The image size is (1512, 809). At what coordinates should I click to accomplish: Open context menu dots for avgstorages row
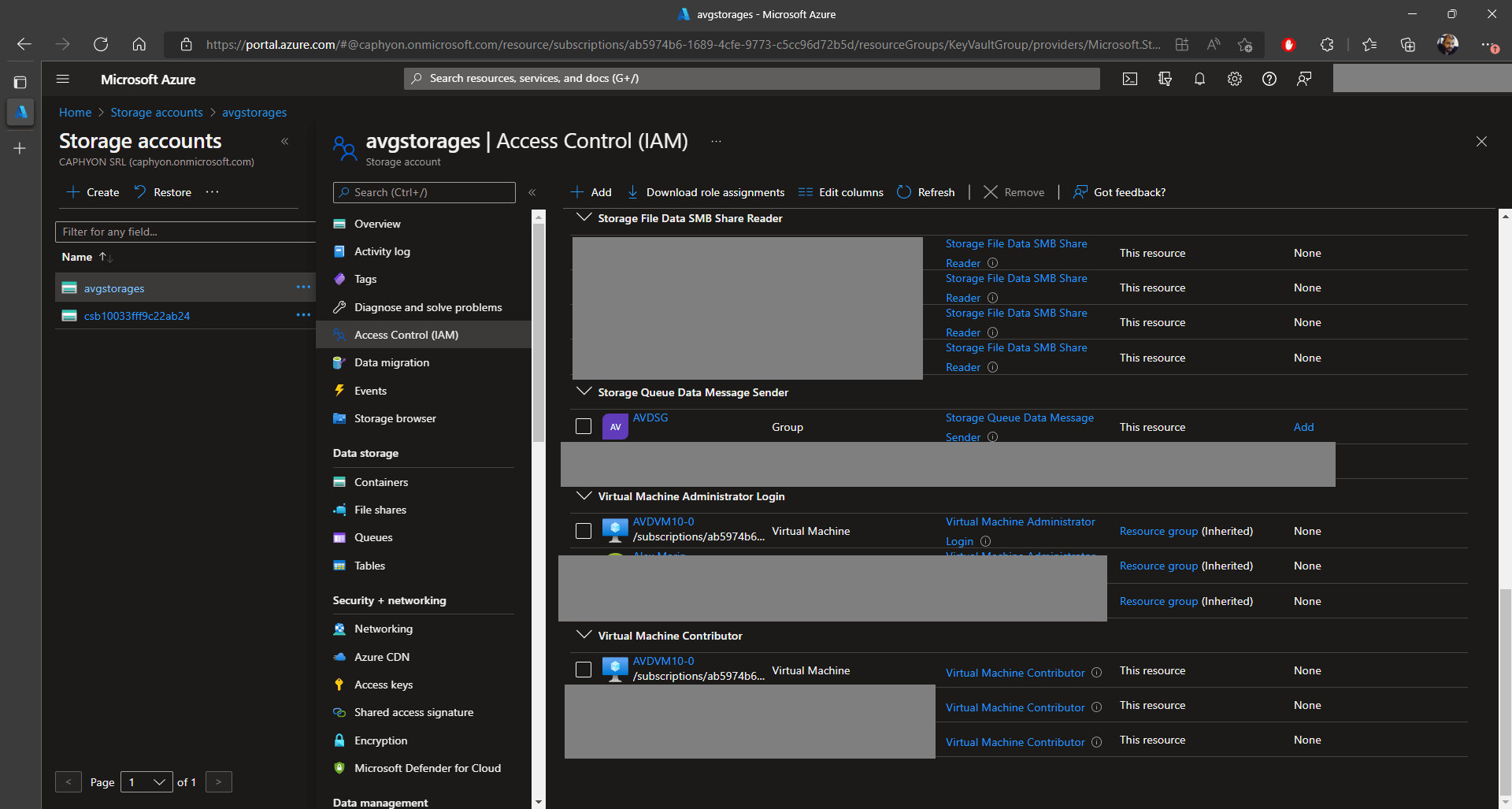pos(303,288)
